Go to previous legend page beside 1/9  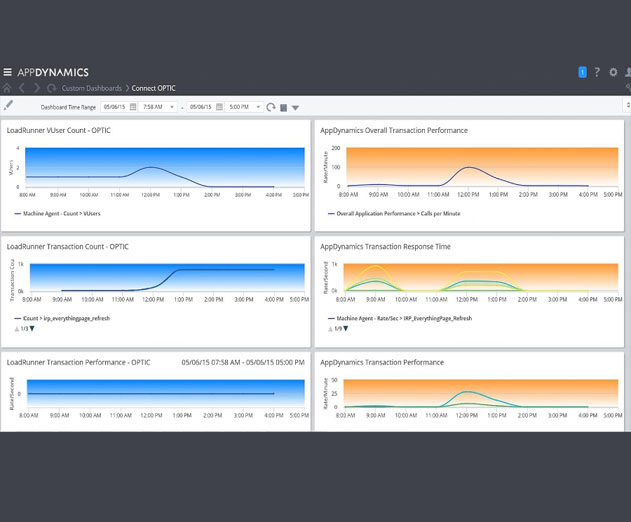330,329
